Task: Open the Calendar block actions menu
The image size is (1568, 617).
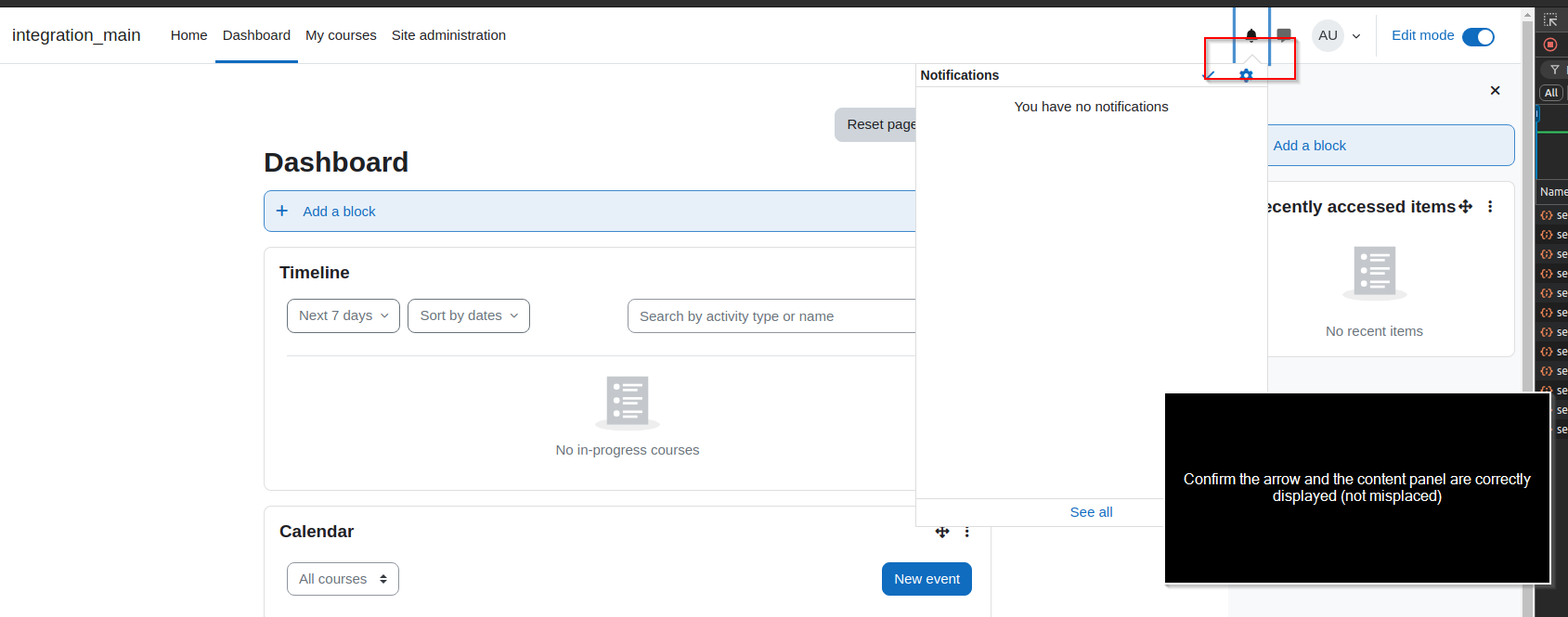Action: click(x=966, y=532)
